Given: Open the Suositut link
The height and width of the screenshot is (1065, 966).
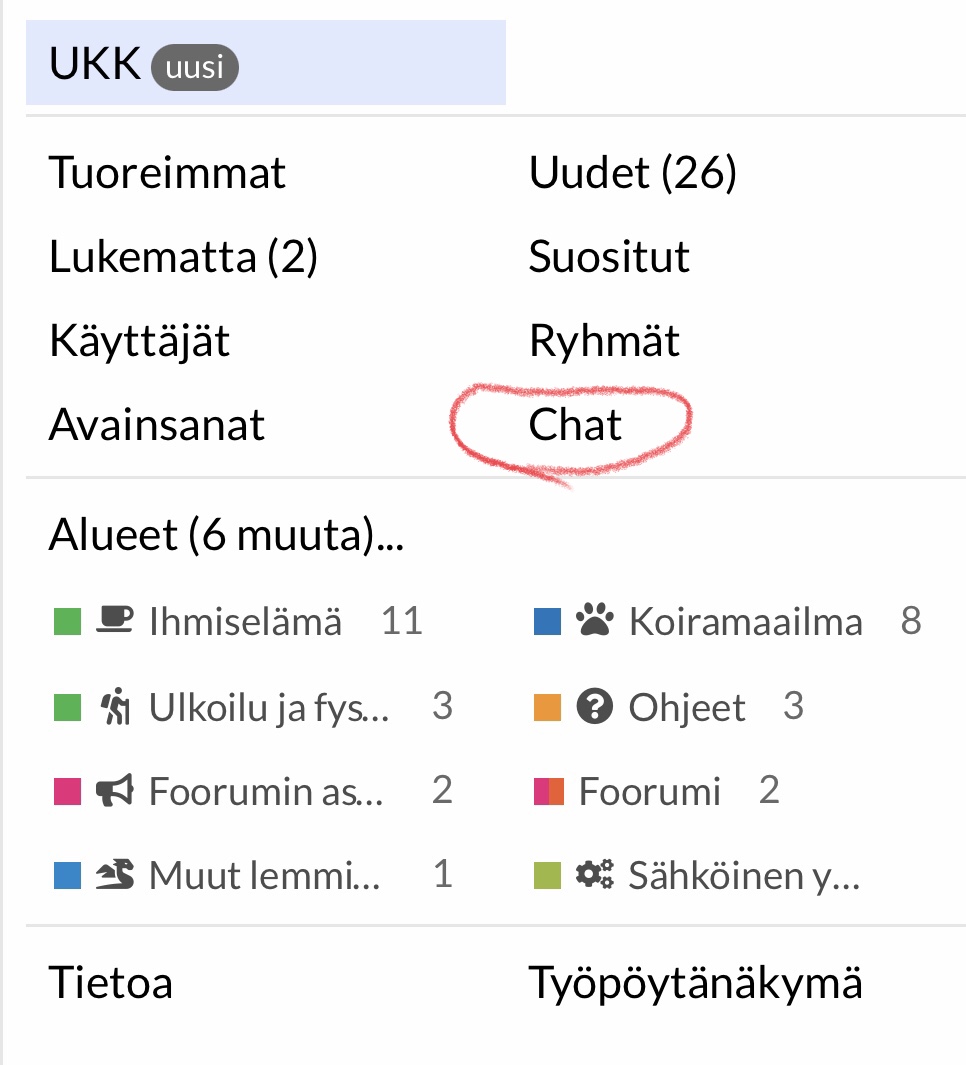Looking at the screenshot, I should 609,258.
